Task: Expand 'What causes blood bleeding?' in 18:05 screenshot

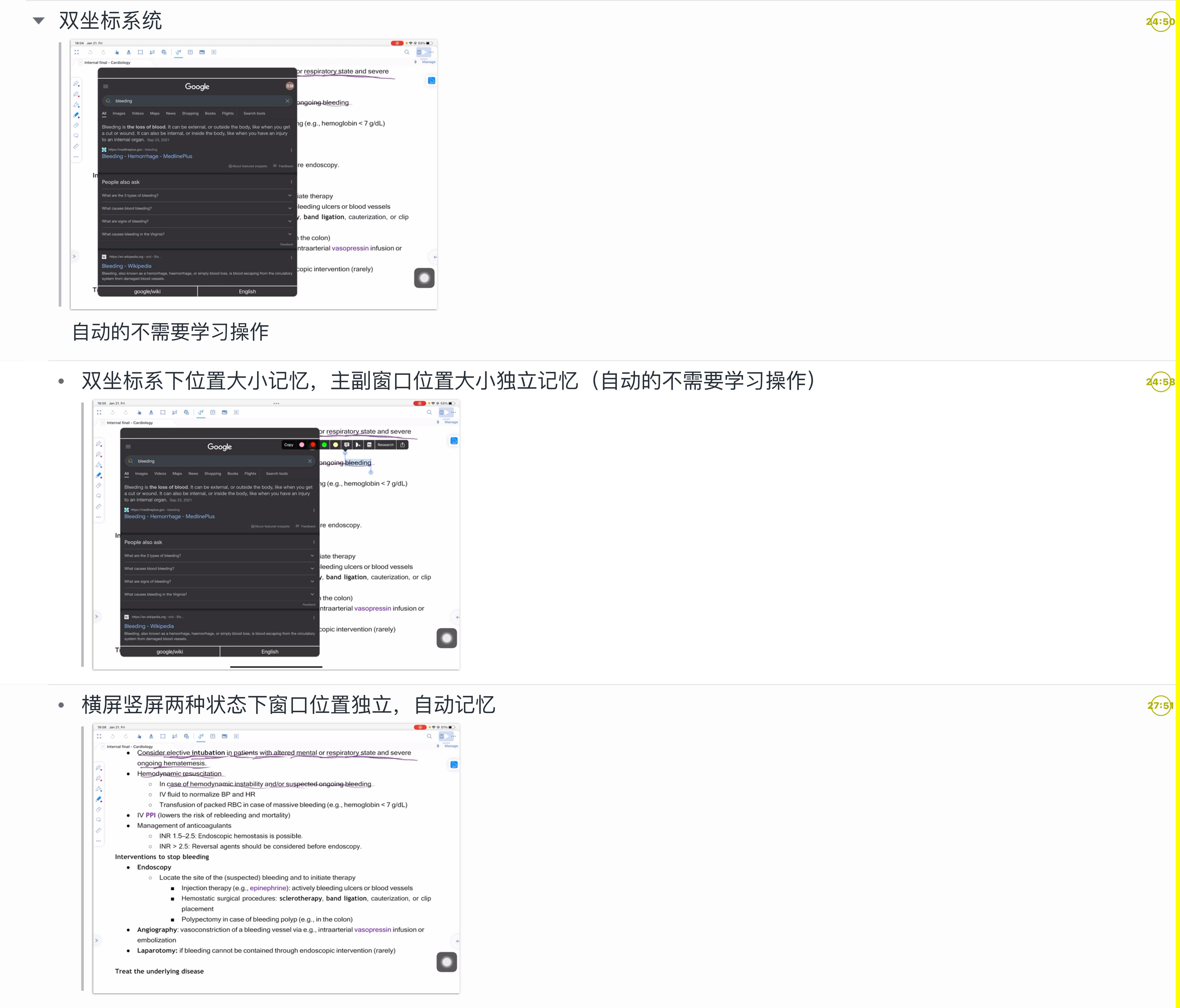Action: pyautogui.click(x=219, y=568)
